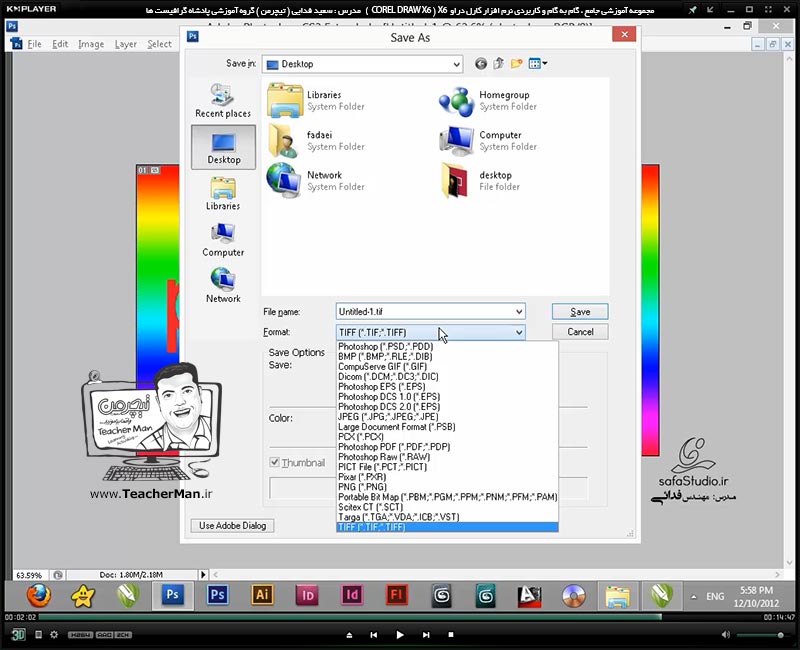Select the Network System Folder in the file list
The width and height of the screenshot is (800, 650).
point(316,181)
